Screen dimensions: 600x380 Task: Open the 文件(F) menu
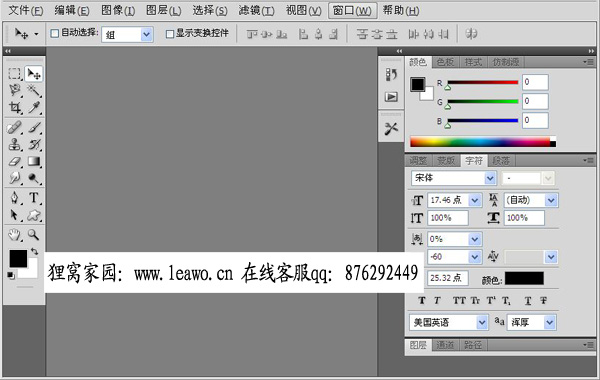pos(26,10)
